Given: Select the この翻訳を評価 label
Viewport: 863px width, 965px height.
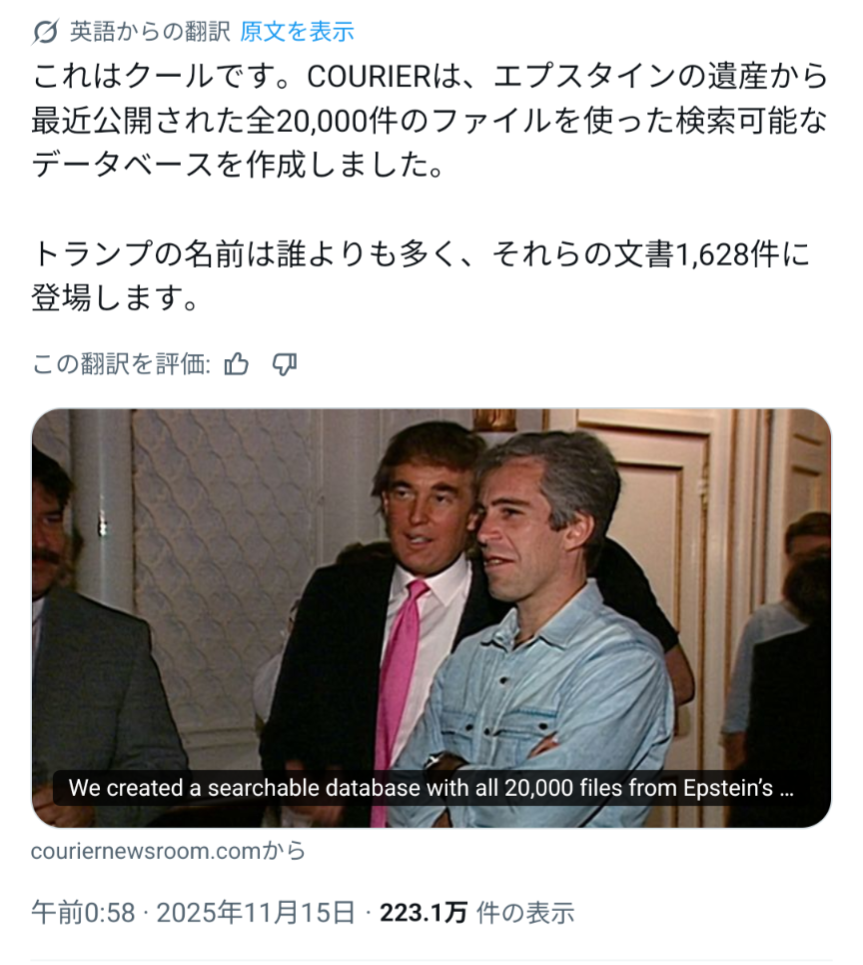Looking at the screenshot, I should pos(121,364).
